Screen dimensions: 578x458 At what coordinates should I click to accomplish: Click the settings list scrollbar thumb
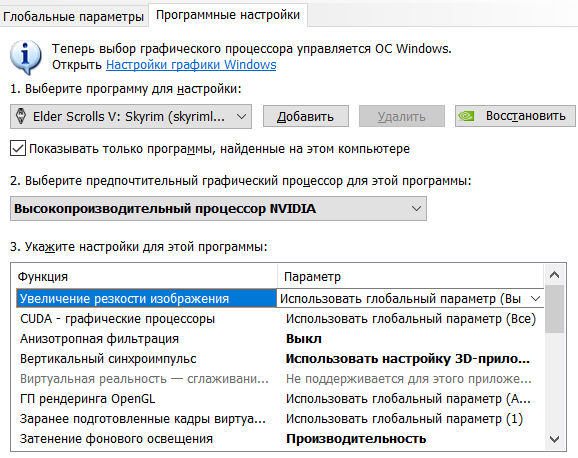click(554, 309)
